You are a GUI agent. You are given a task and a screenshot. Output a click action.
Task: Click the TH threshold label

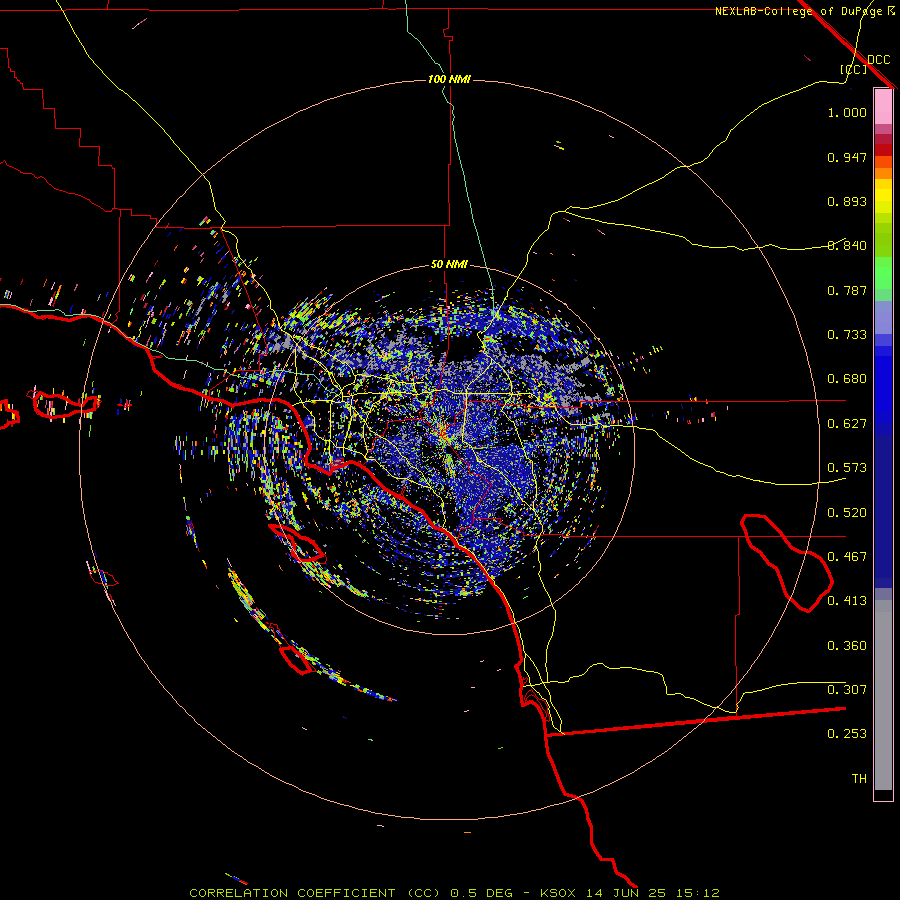859,779
